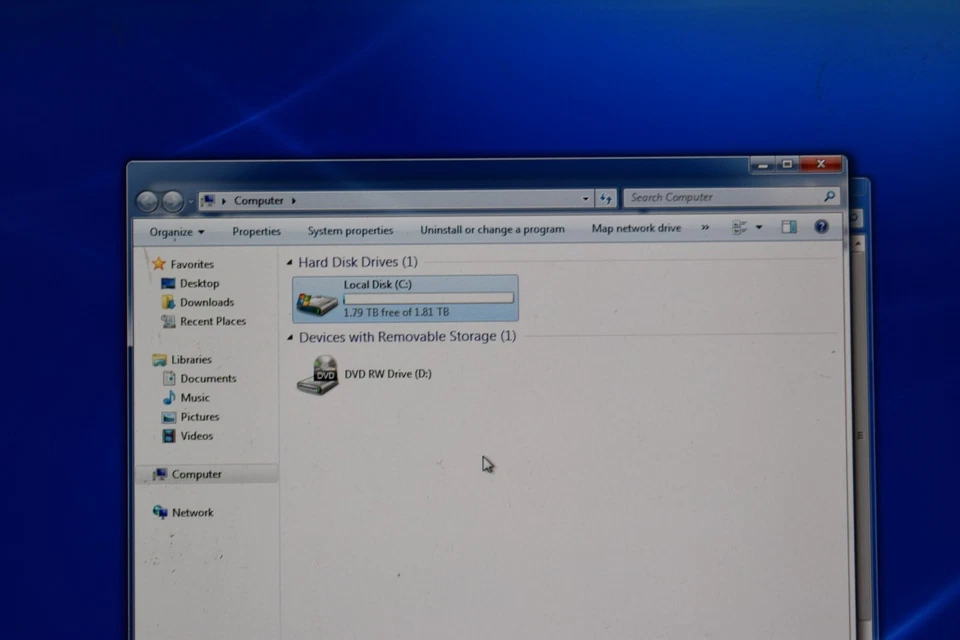Click the toolbar overflow chevron
Screen dimensions: 960x640
[x=704, y=229]
